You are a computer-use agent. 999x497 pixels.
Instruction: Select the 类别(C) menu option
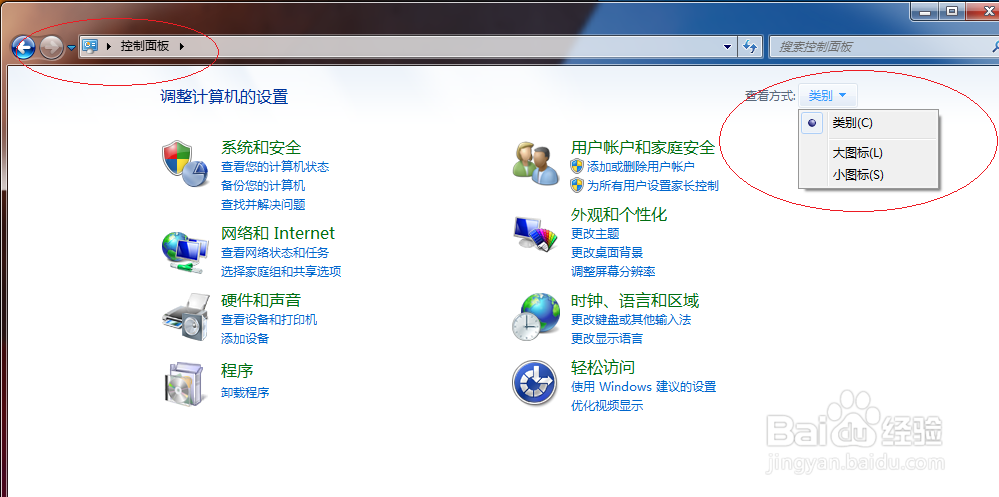[868, 123]
